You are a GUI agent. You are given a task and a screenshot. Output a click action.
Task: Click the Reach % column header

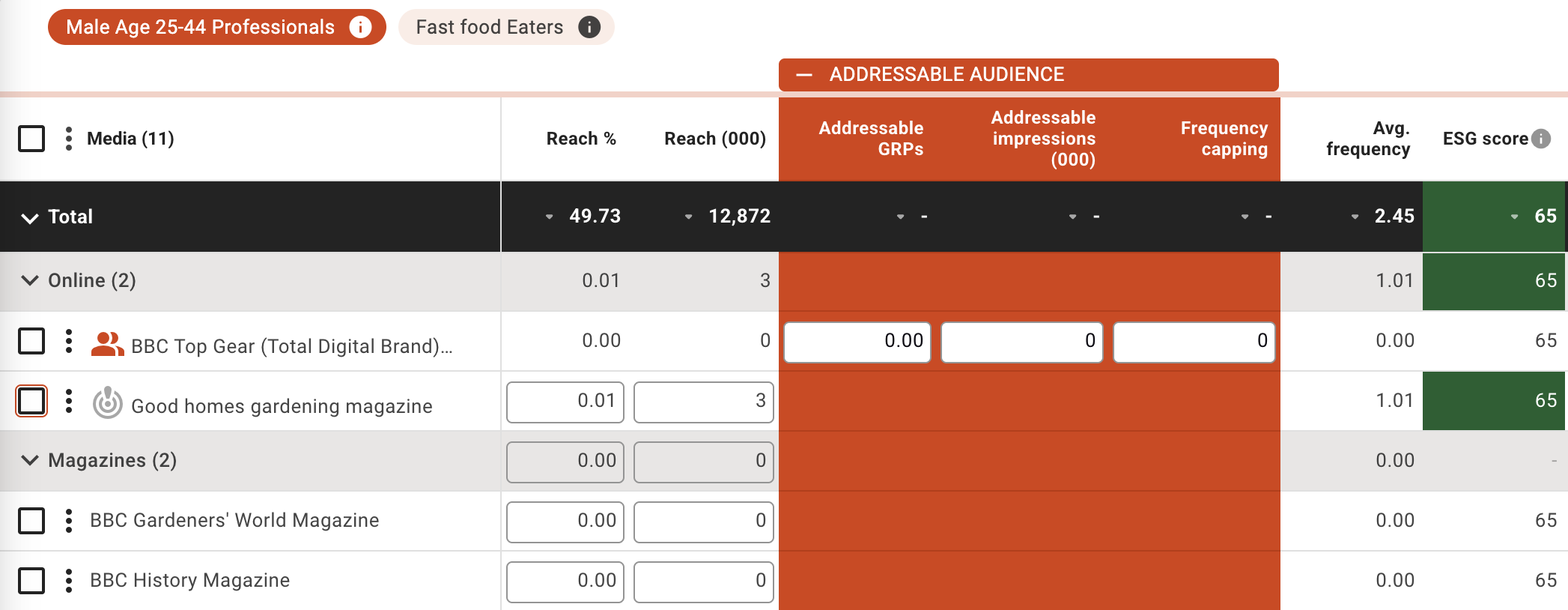[581, 139]
